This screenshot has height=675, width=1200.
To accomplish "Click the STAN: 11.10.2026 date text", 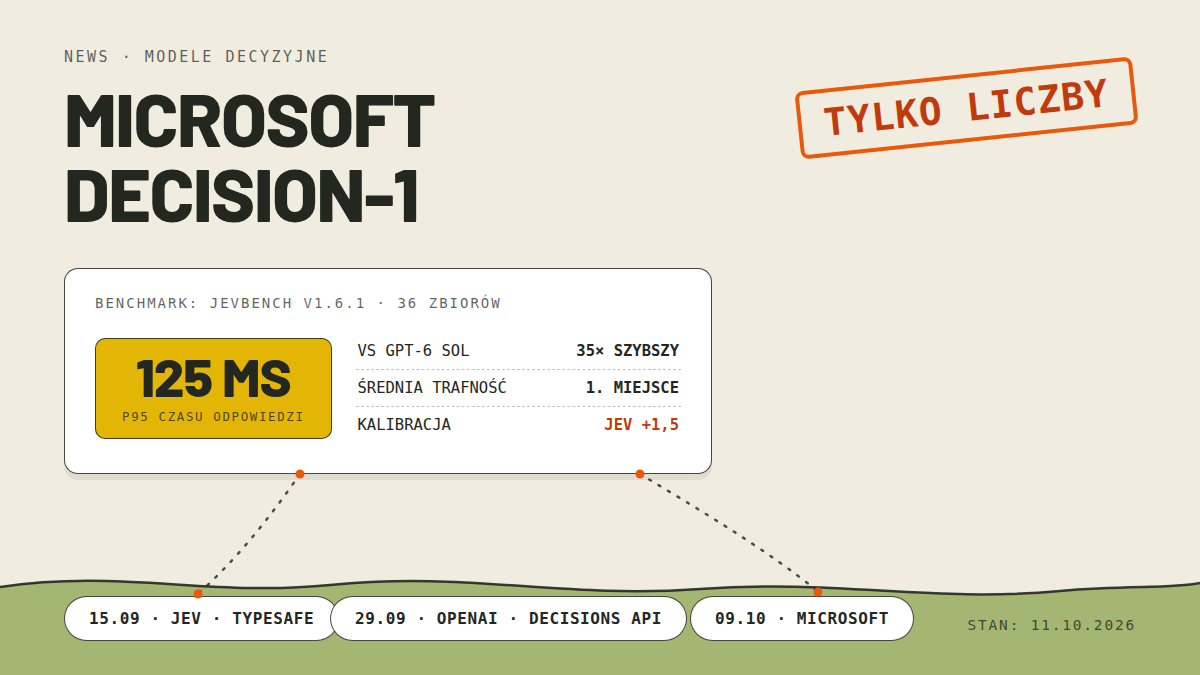I will tap(1051, 625).
